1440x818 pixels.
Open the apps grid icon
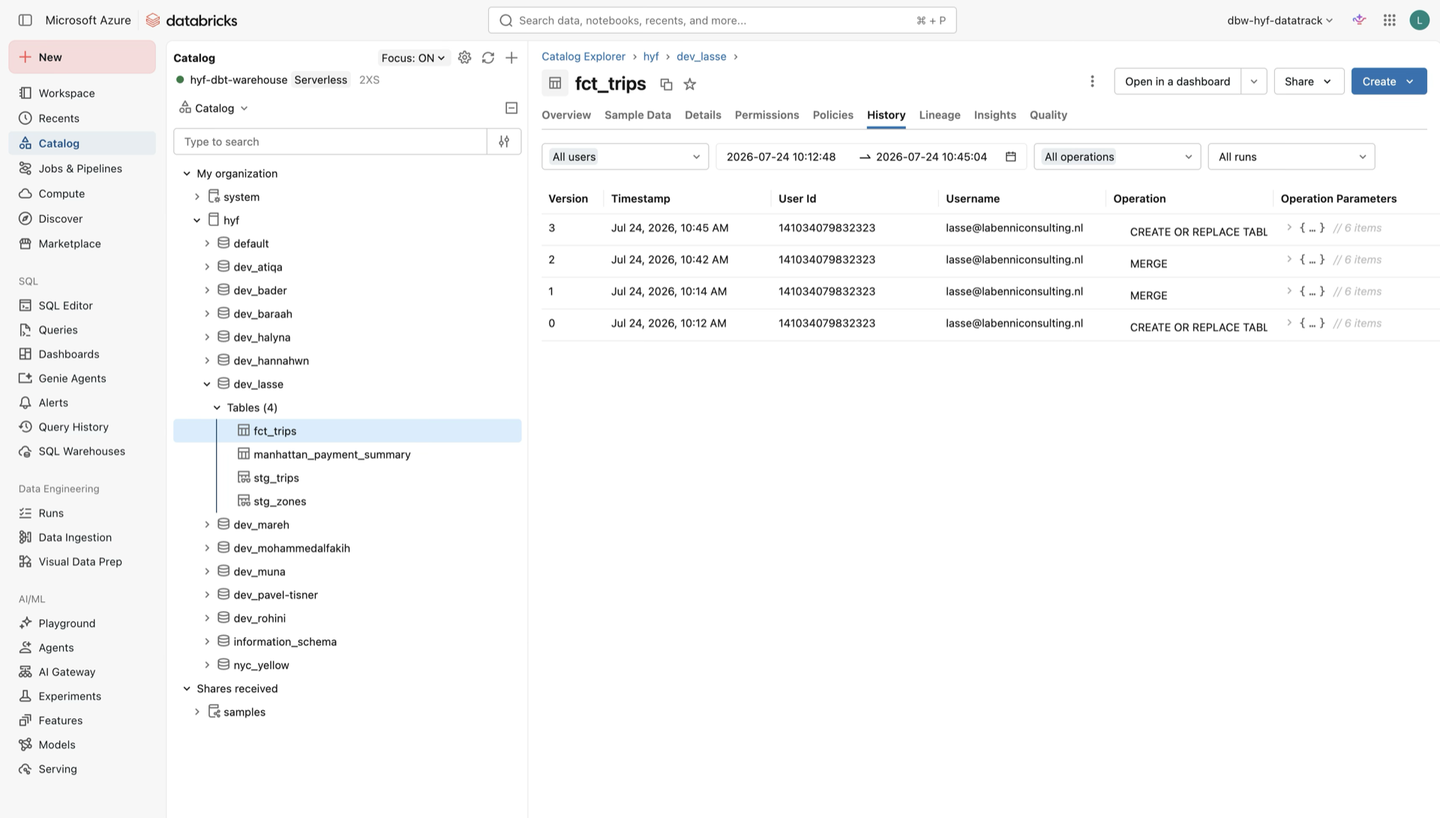pos(1389,20)
